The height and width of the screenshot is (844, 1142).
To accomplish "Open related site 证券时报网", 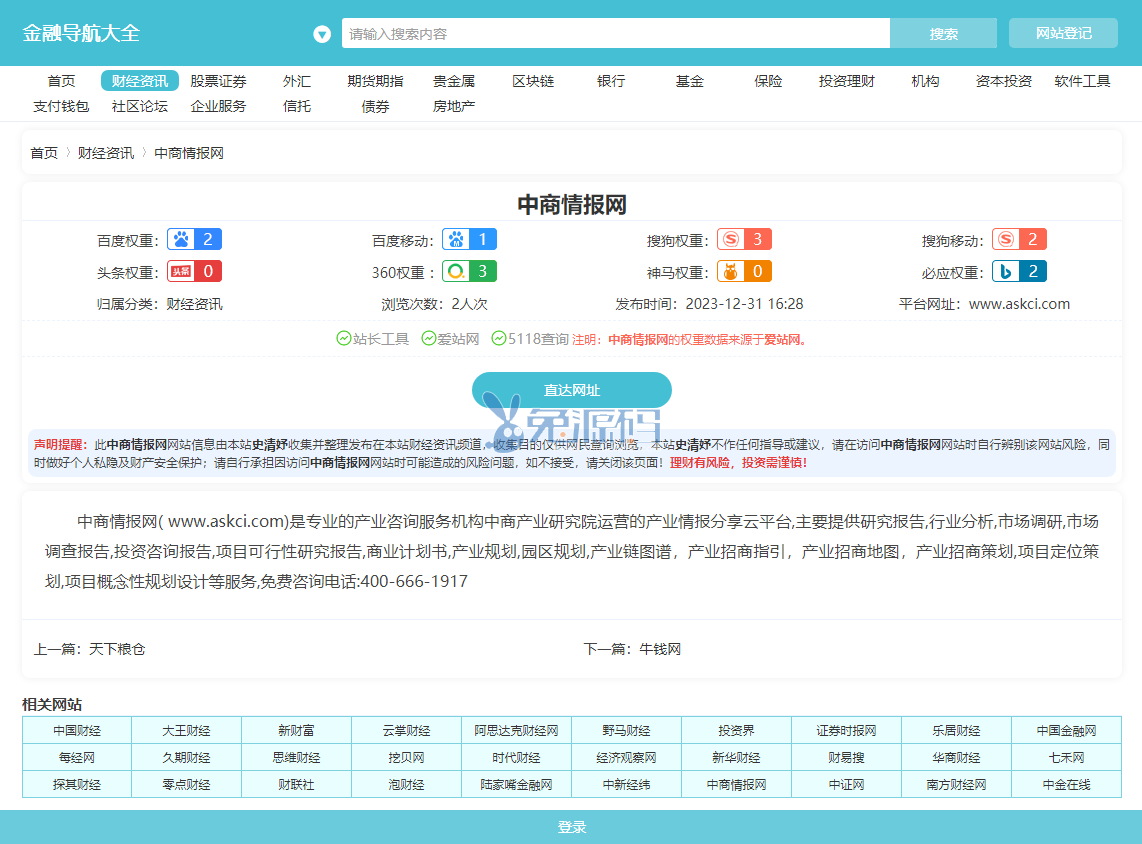I will (846, 730).
